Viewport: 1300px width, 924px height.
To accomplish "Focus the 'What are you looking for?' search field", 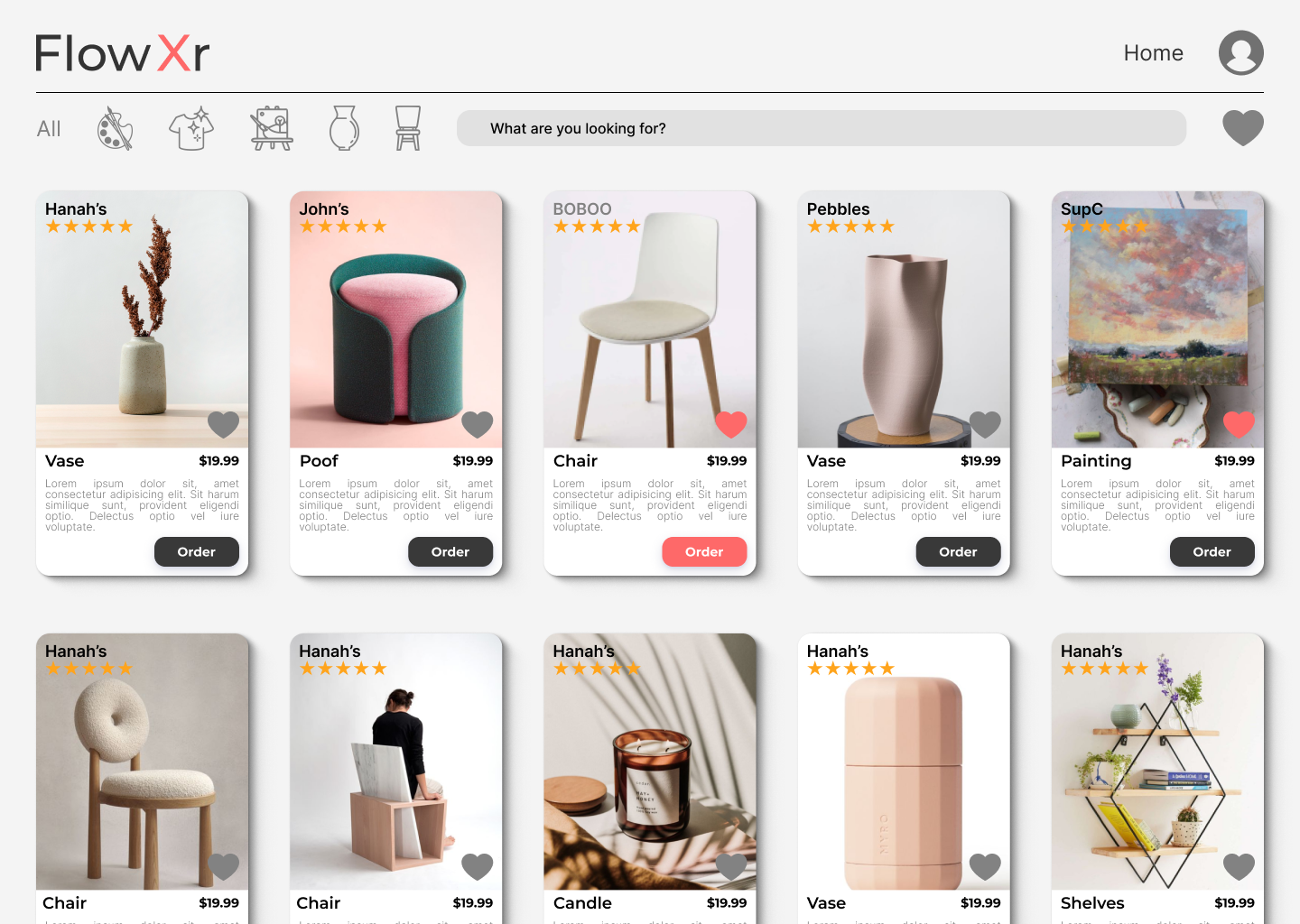I will (822, 128).
